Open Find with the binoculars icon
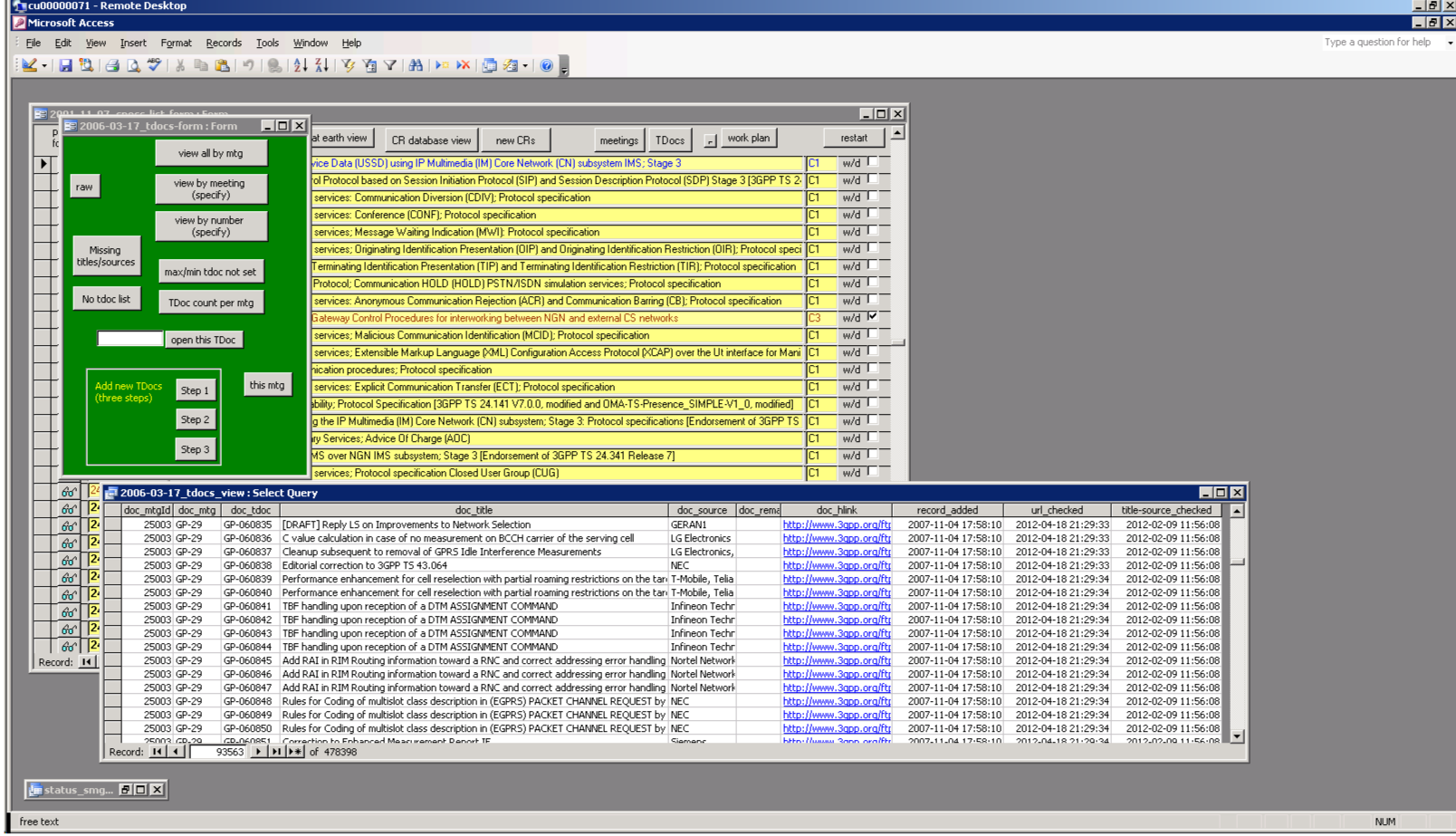The image size is (1456, 836). tap(416, 66)
